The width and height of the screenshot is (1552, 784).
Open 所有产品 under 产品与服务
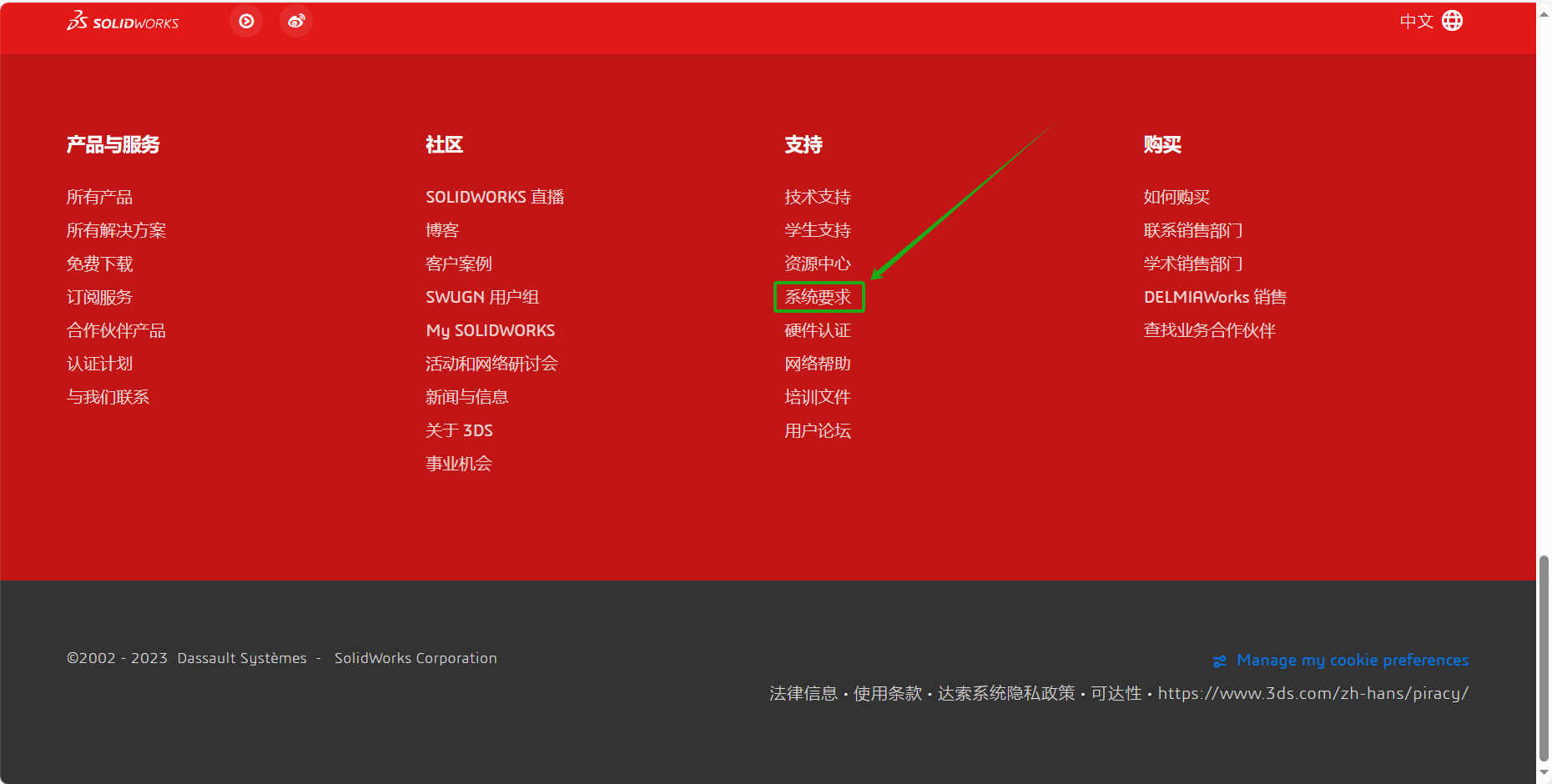100,197
